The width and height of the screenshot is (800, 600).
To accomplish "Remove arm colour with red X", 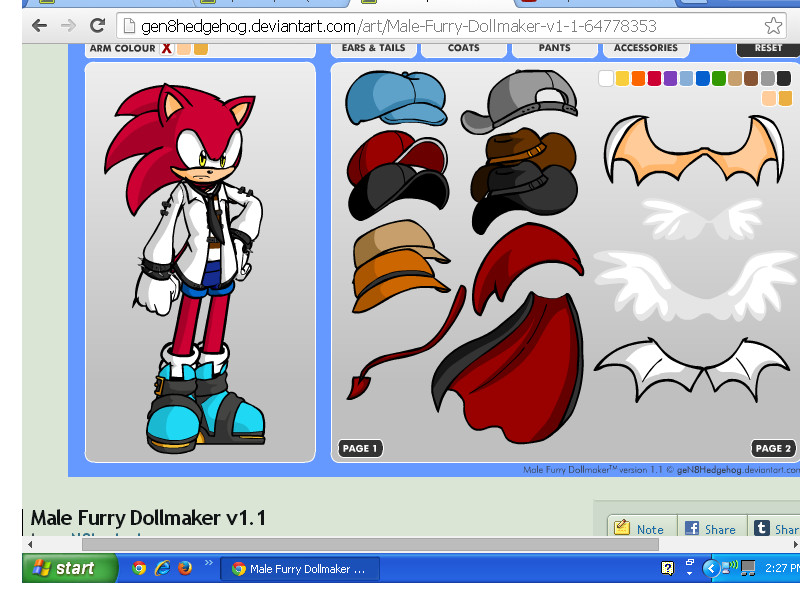I will (x=167, y=48).
